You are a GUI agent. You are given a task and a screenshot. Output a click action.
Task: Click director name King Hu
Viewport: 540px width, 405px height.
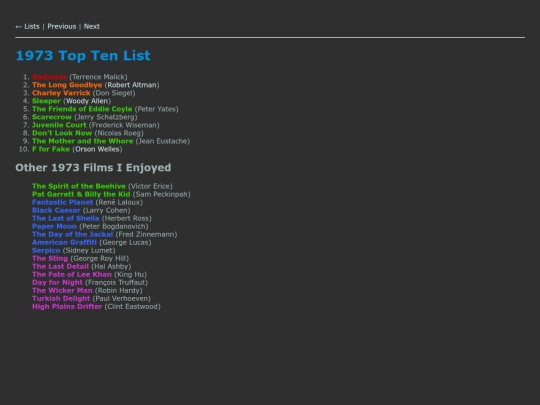click(131, 274)
